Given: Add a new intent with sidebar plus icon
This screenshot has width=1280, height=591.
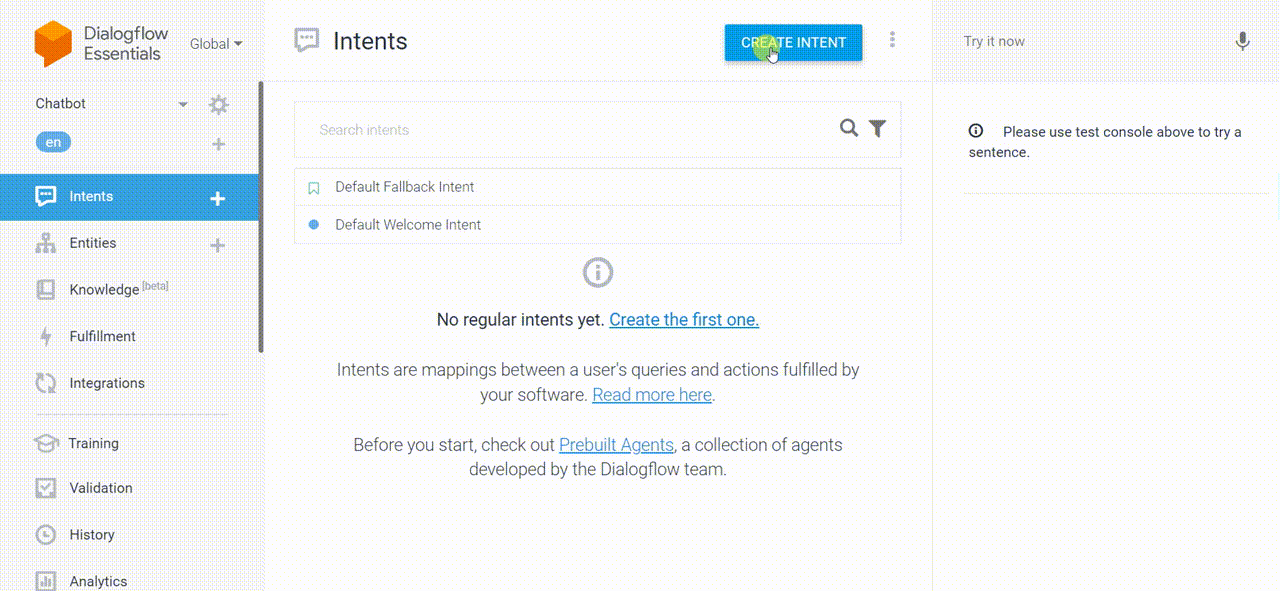Looking at the screenshot, I should (217, 198).
